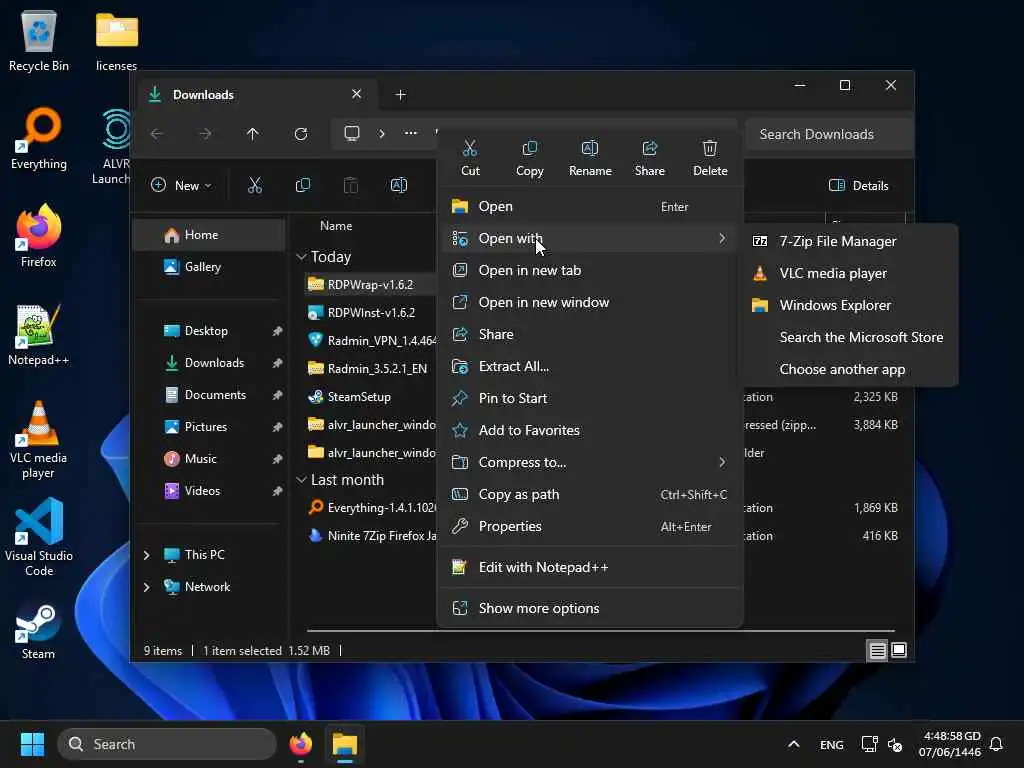Viewport: 1024px width, 768px height.
Task: Navigate forward in File Explorer
Action: [x=205, y=134]
